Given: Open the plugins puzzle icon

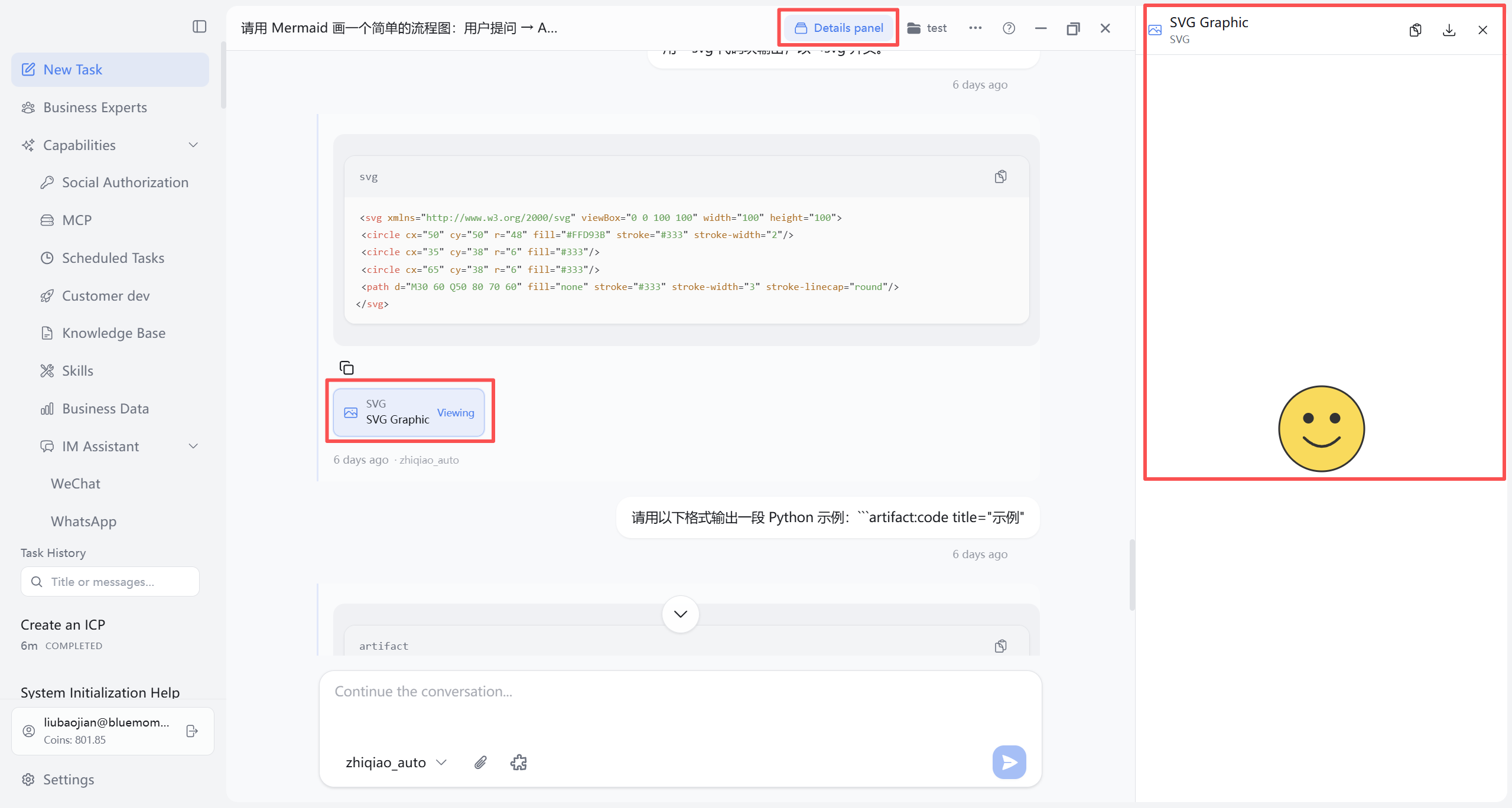Looking at the screenshot, I should pyautogui.click(x=518, y=763).
